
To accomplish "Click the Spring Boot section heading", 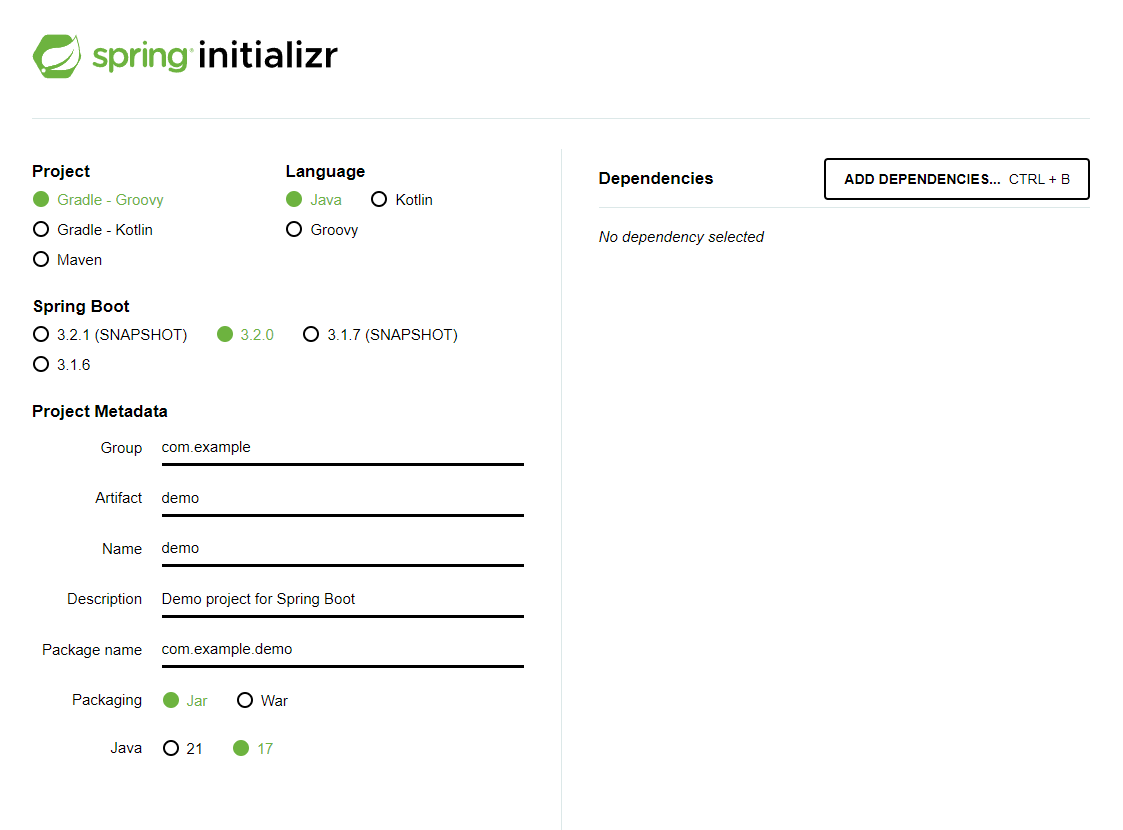I will [81, 307].
